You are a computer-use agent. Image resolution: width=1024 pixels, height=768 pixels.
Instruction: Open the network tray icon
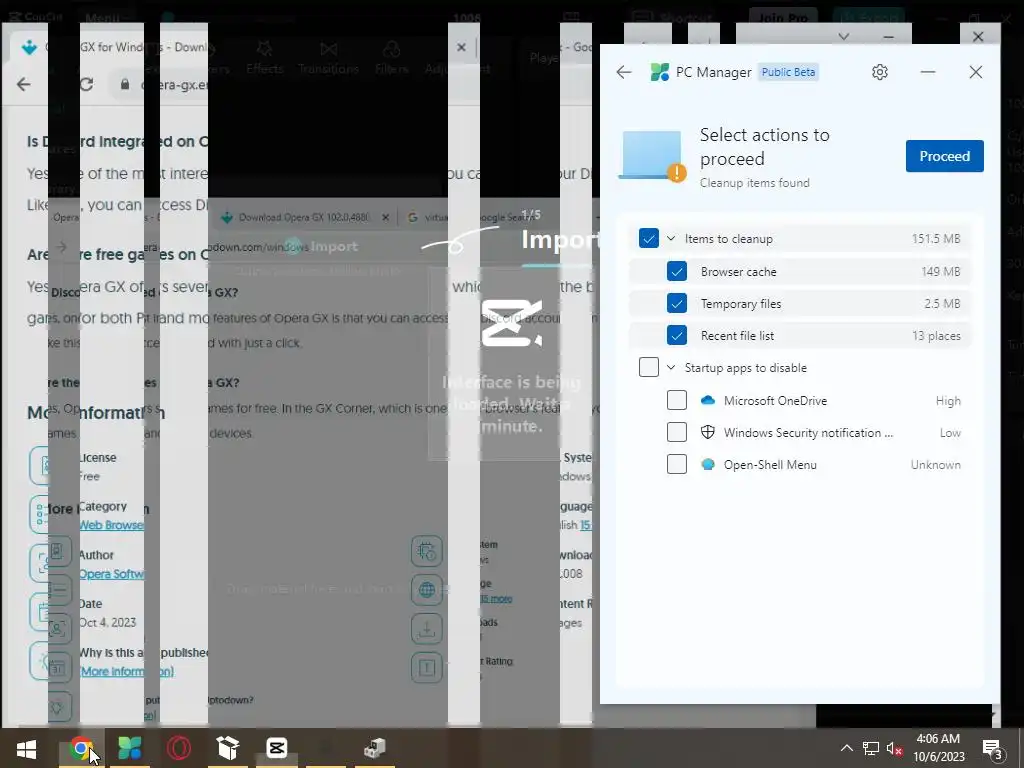(871, 748)
